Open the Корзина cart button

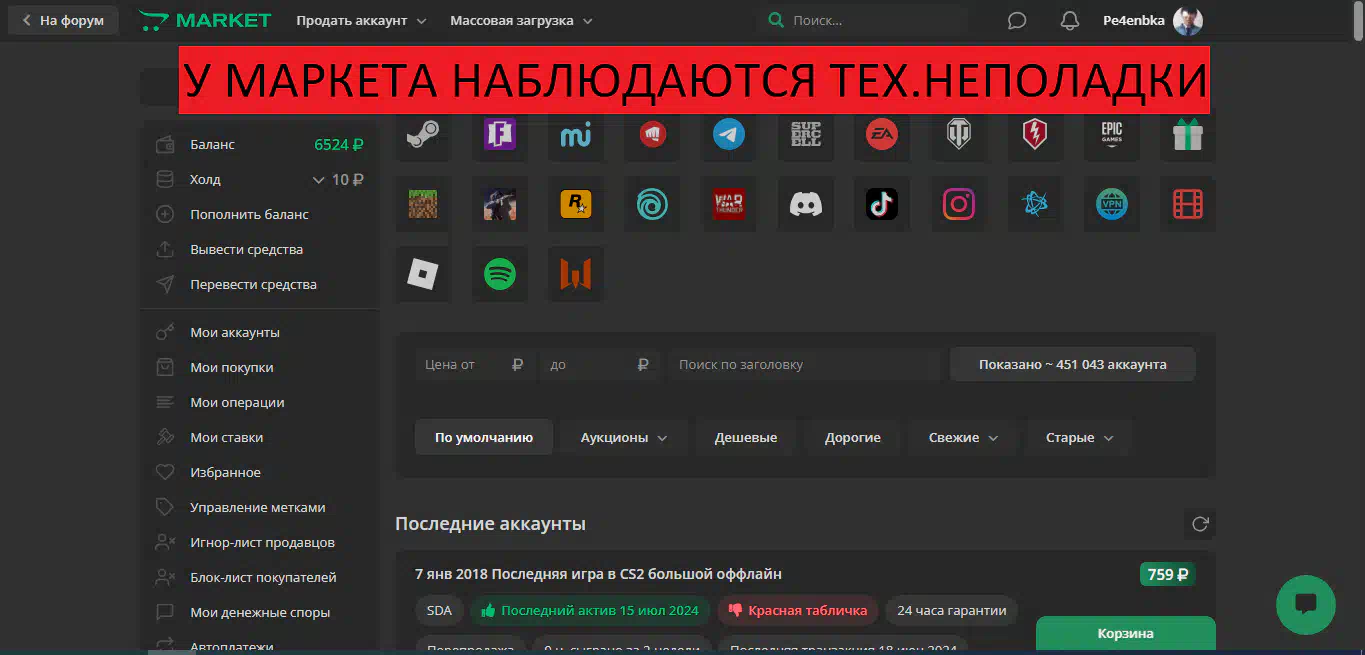(1126, 634)
